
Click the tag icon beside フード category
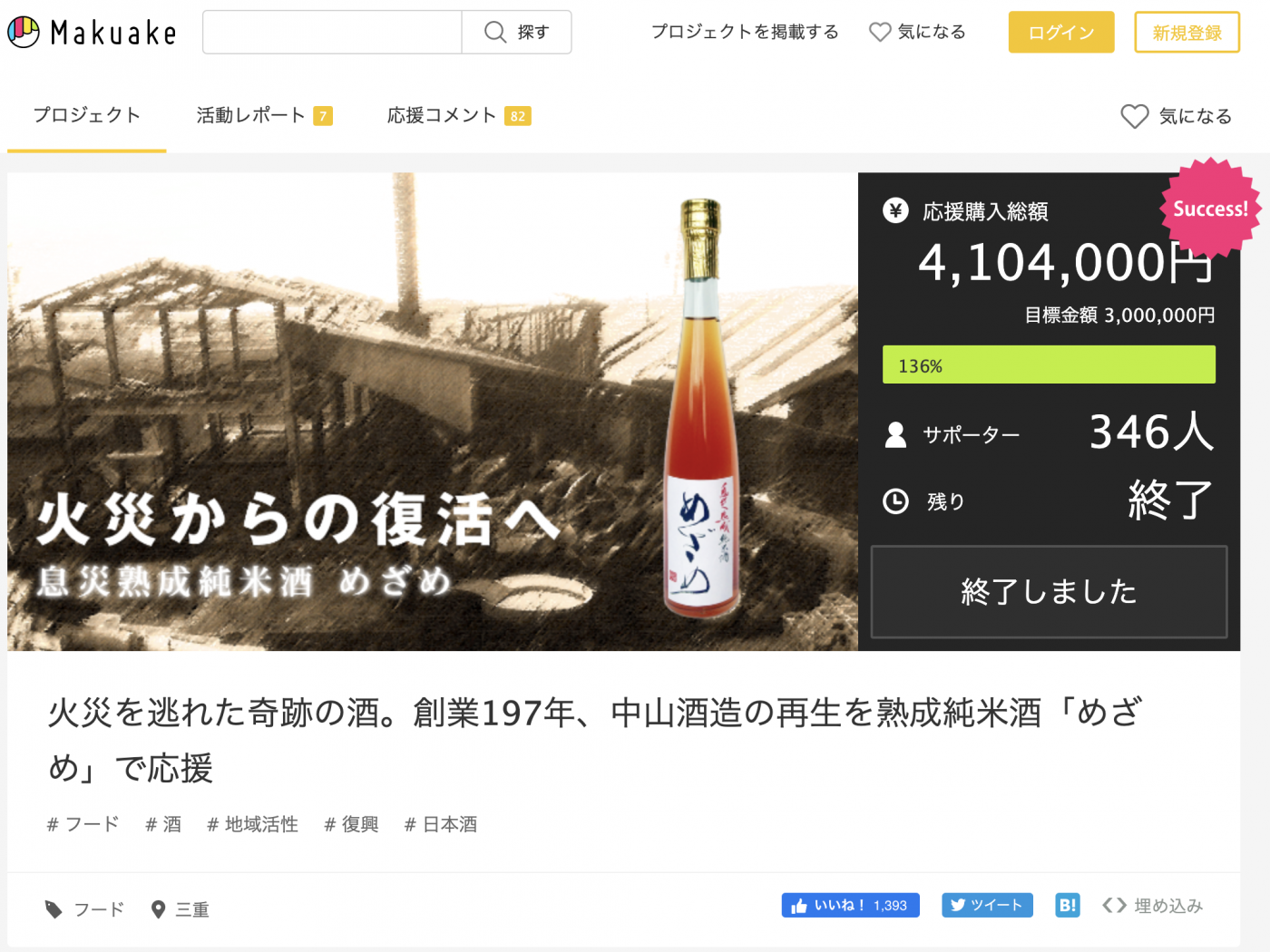(54, 909)
